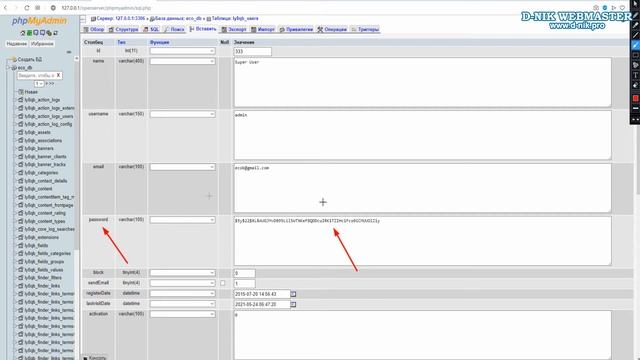The image size is (640, 360).
Task: Open the Триггеры tab
Action: 365,29
